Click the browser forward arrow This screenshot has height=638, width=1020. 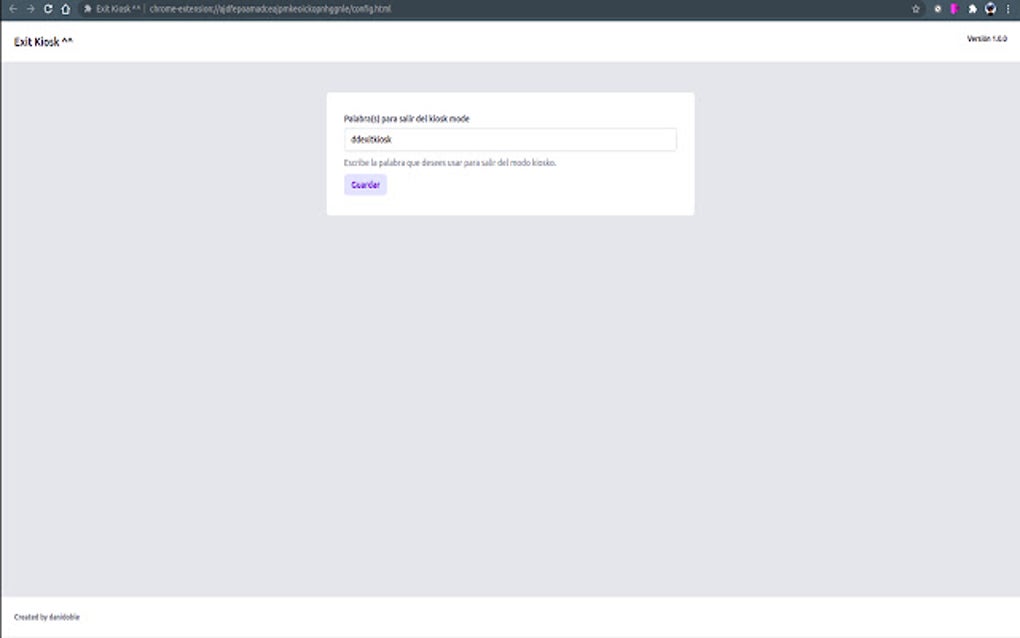tap(30, 9)
